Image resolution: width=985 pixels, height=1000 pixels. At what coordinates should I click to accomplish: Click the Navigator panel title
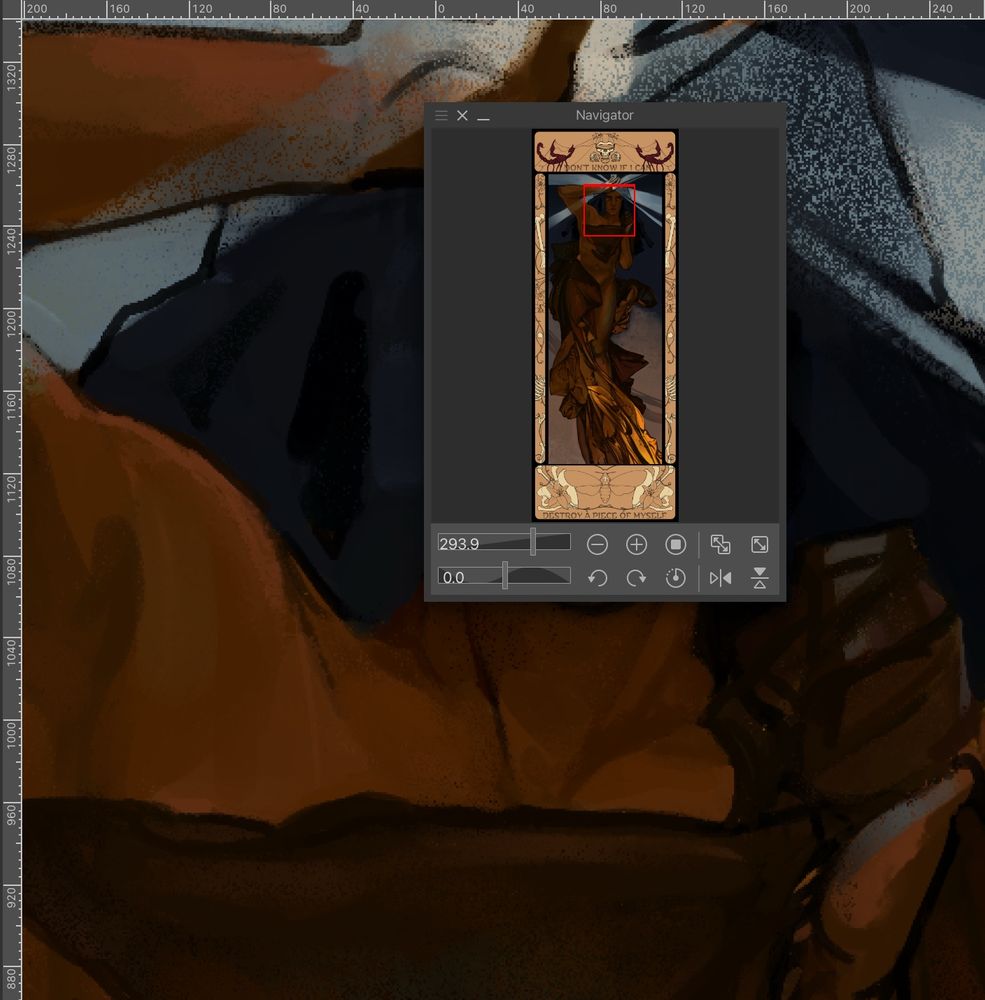coord(604,115)
